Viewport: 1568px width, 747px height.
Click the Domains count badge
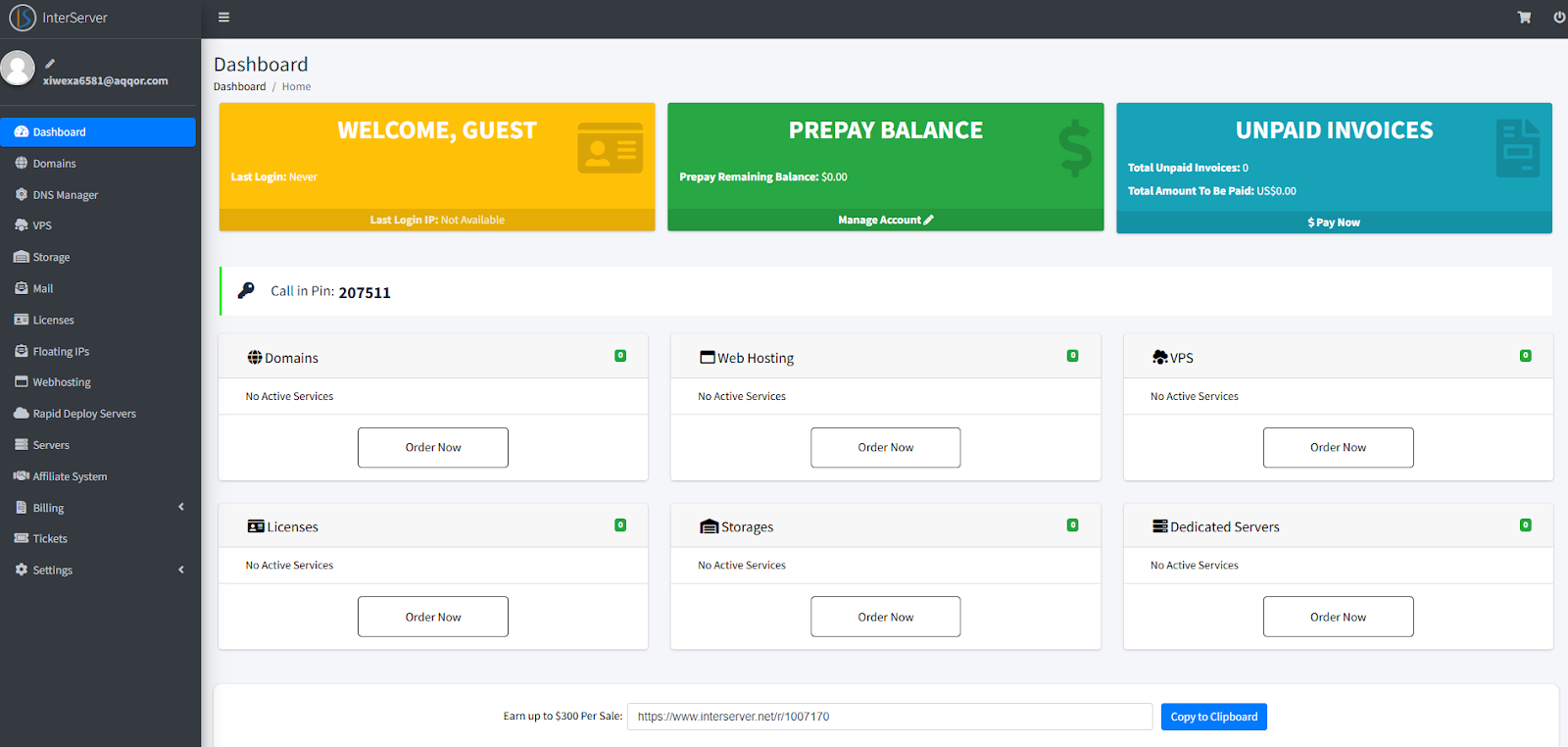click(x=620, y=356)
